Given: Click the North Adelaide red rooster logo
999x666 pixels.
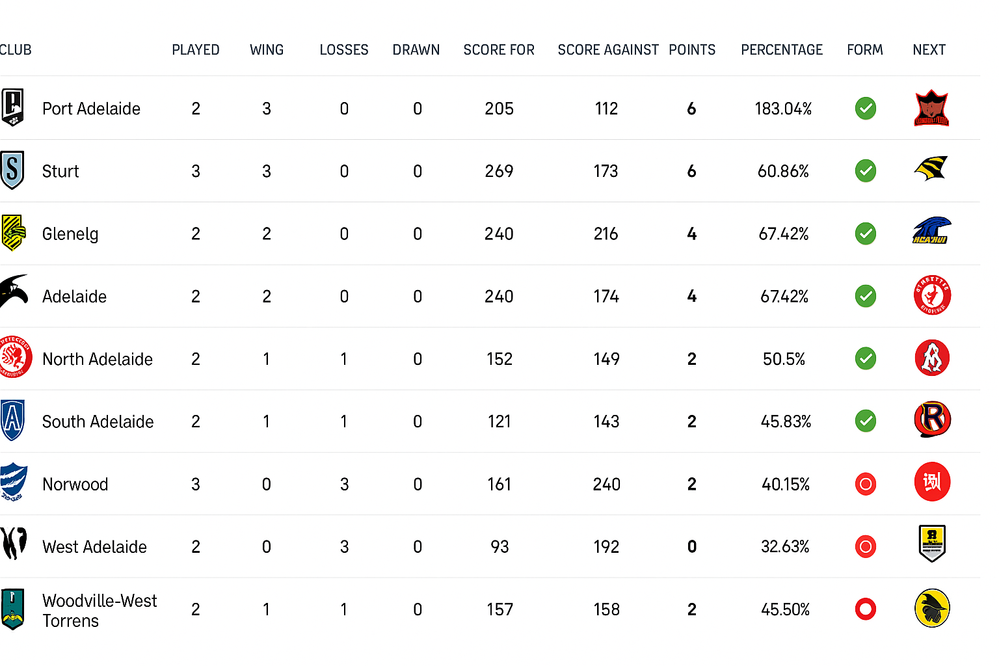Looking at the screenshot, I should pos(15,358).
